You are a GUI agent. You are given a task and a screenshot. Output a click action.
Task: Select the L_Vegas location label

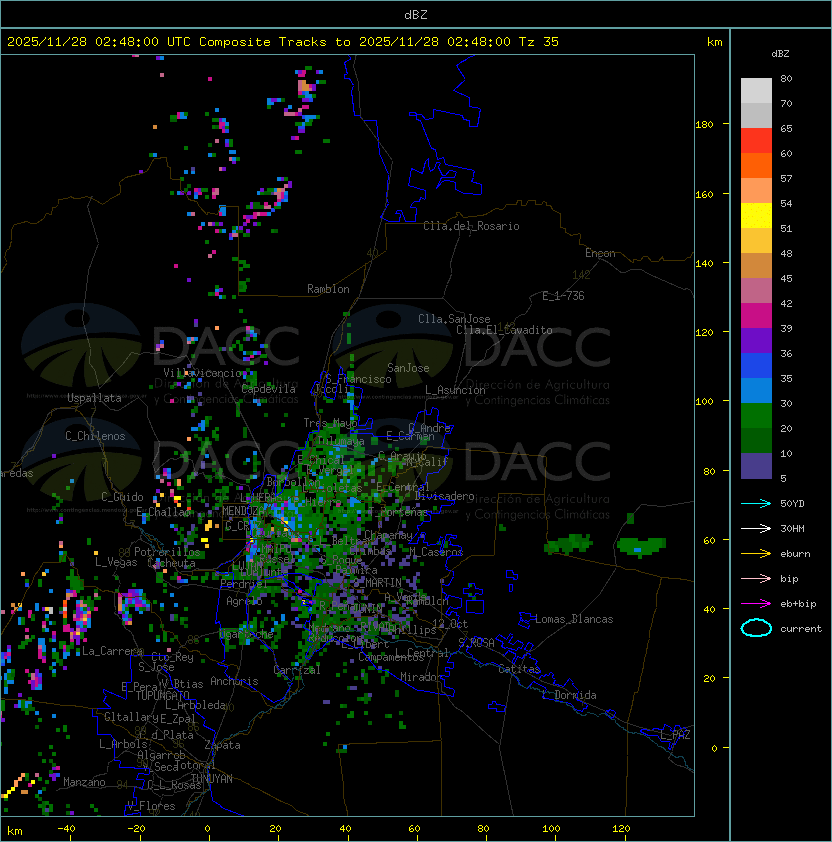point(116,562)
